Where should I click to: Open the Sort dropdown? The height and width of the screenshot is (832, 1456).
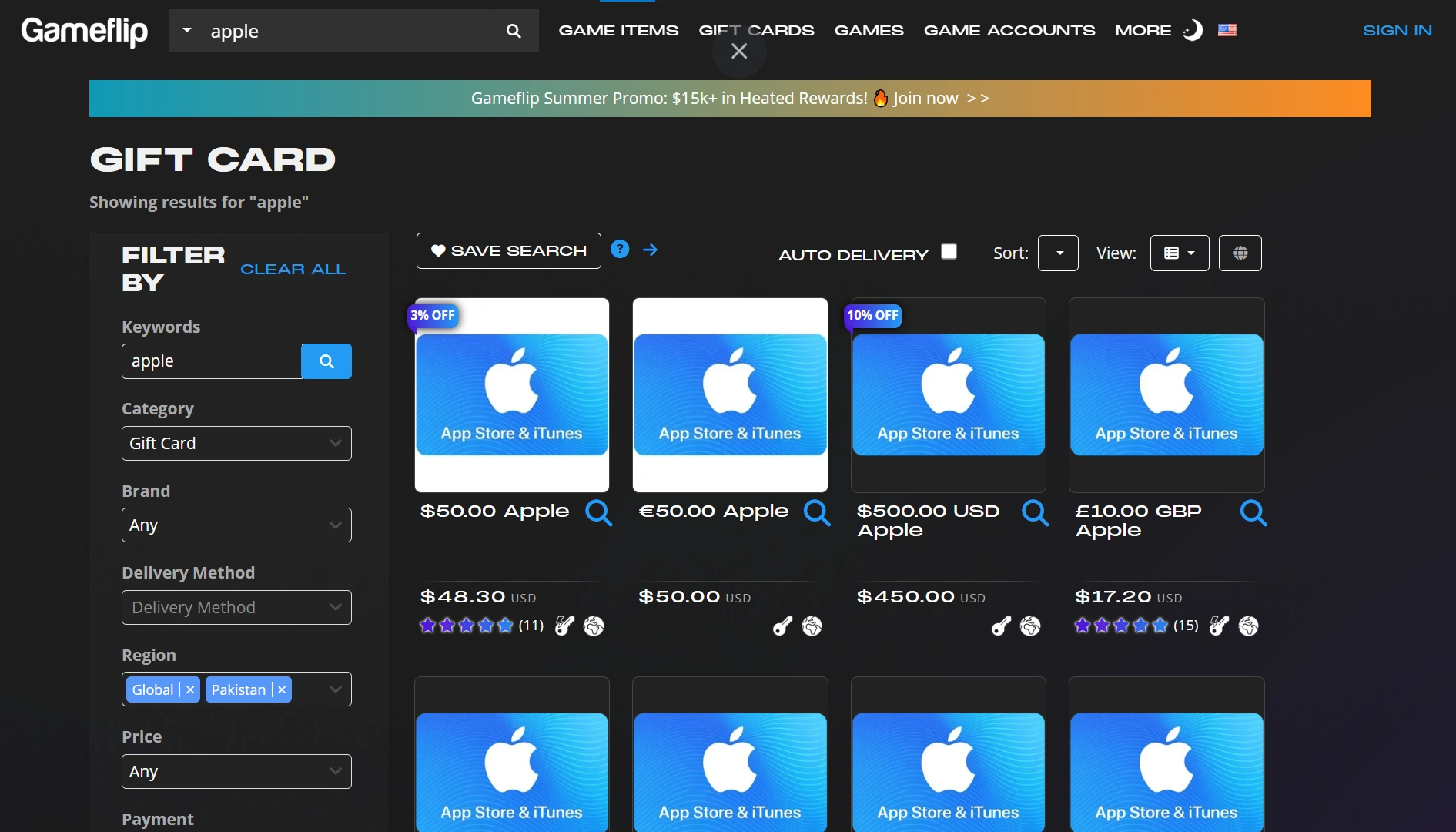click(1058, 253)
